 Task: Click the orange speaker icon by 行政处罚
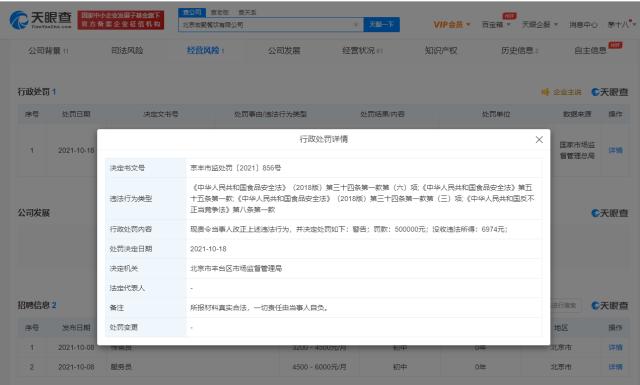coord(545,92)
